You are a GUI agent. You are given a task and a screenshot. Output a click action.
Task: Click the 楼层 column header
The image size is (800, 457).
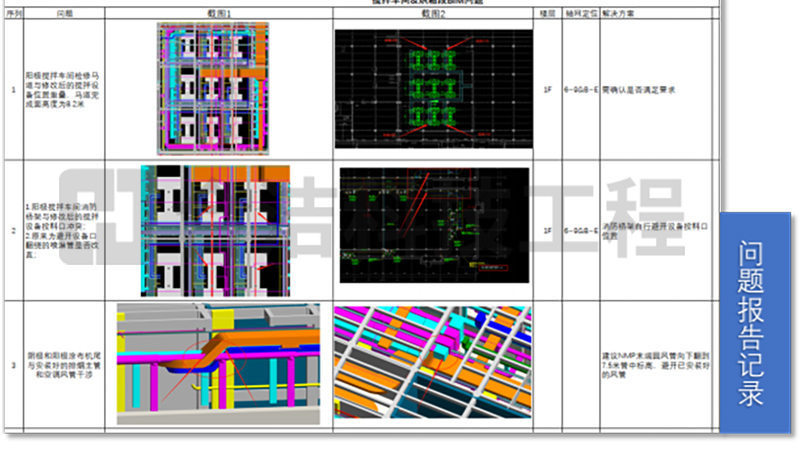pyautogui.click(x=547, y=15)
